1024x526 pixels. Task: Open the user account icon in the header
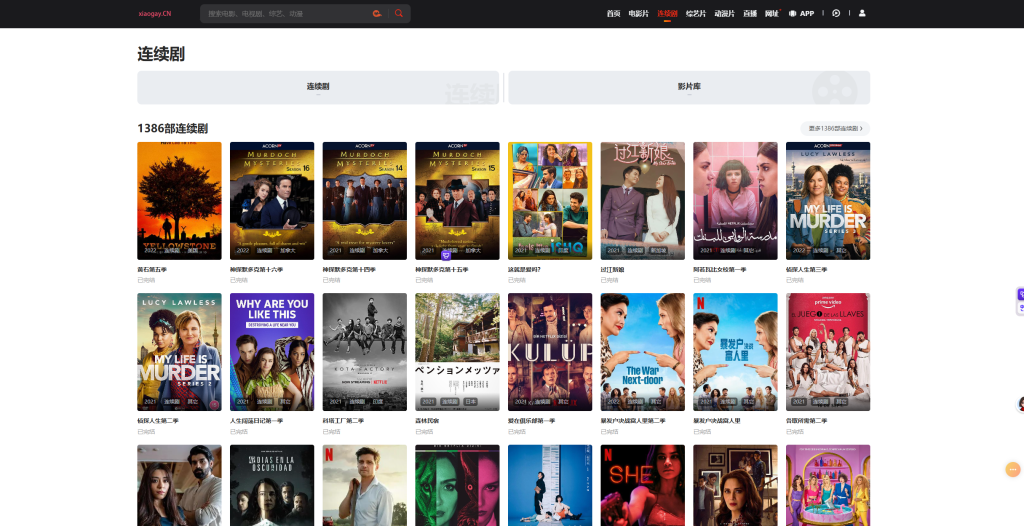(x=862, y=13)
